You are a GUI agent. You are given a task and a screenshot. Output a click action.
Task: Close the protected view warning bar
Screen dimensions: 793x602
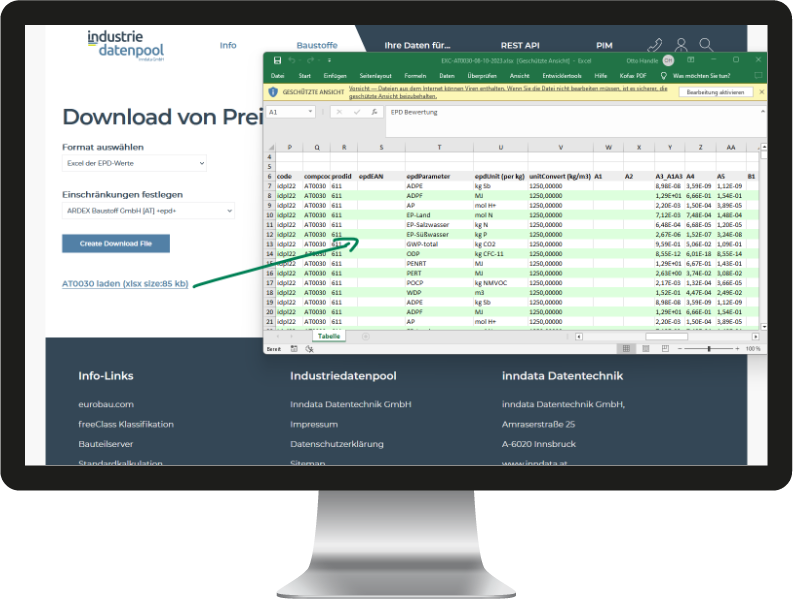761,92
